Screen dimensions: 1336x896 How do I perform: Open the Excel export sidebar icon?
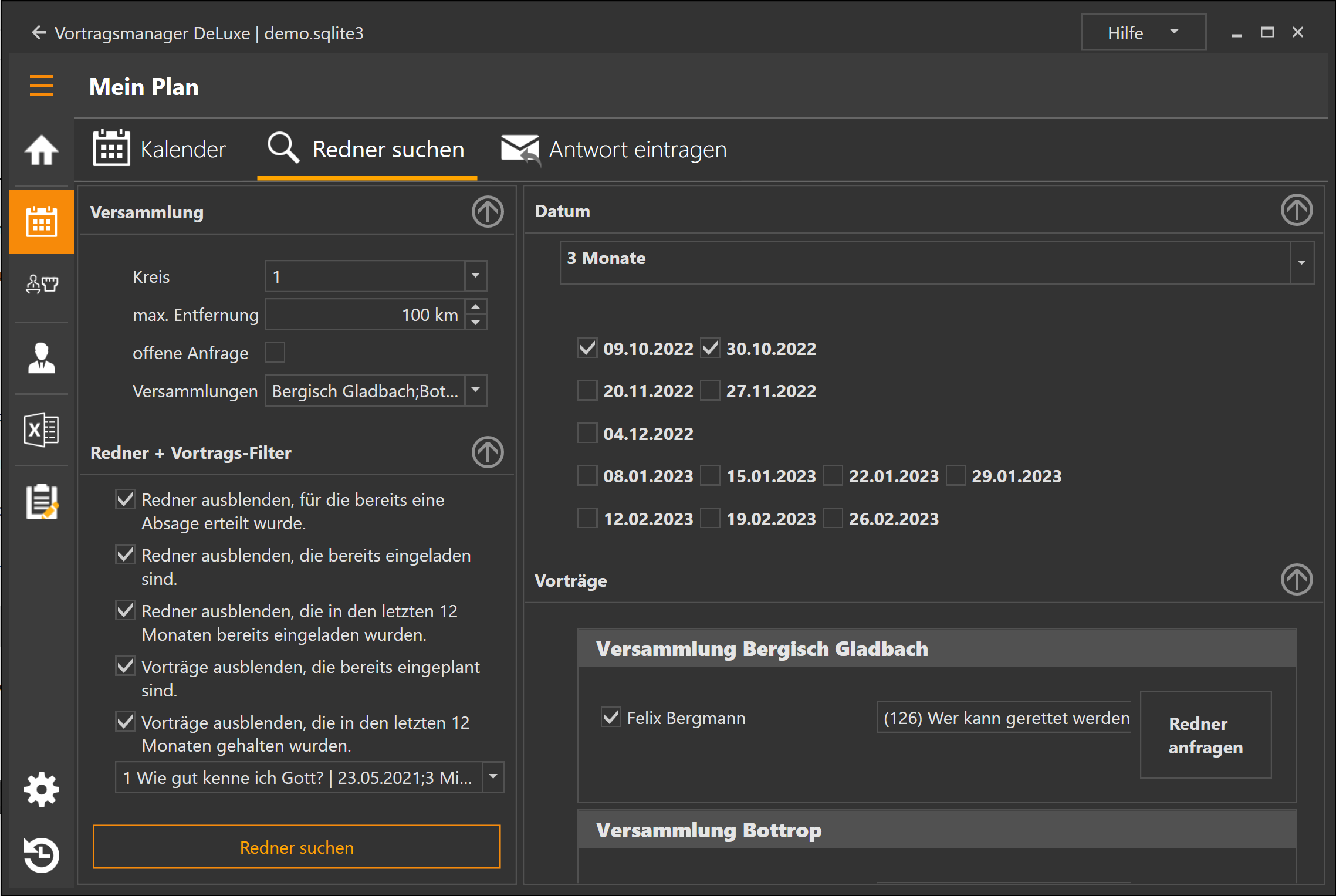(42, 430)
